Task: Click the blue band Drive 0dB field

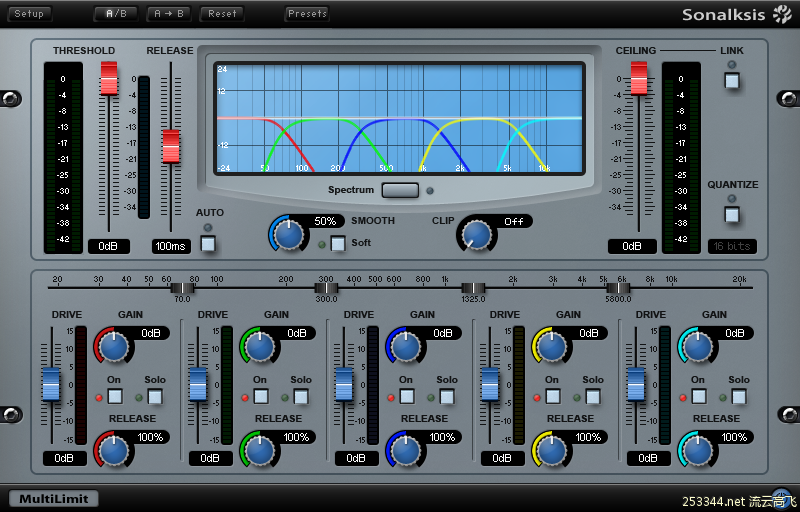Action: coord(356,458)
